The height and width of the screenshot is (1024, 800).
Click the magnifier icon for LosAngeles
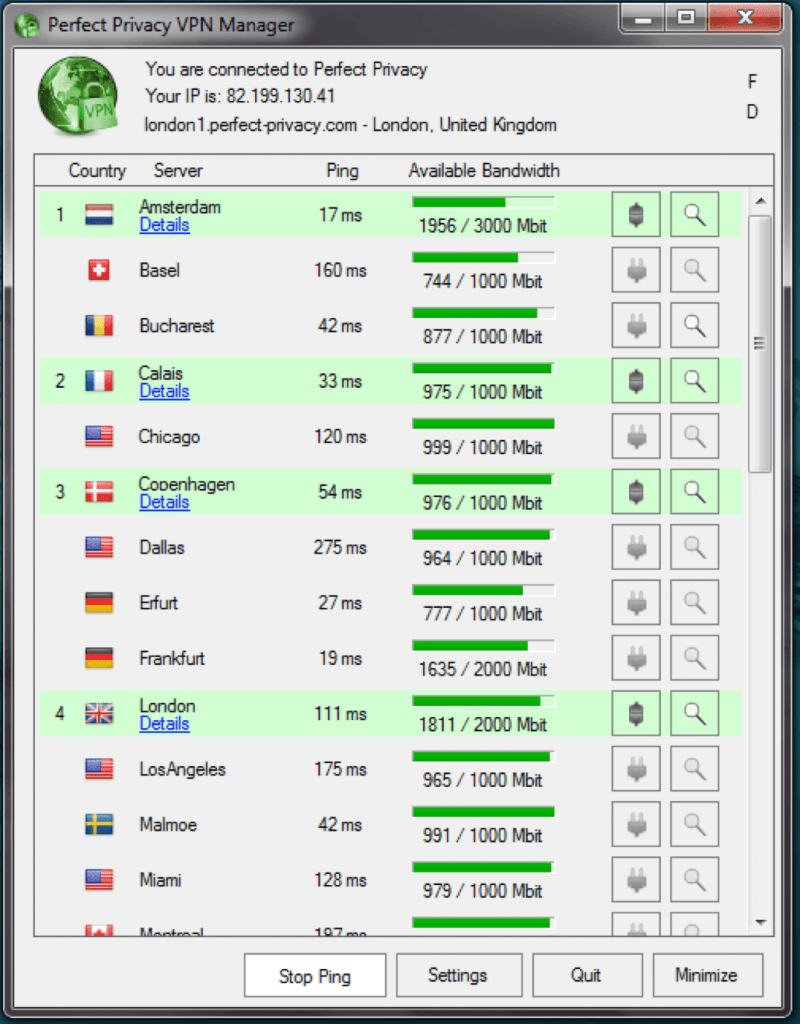[x=694, y=769]
